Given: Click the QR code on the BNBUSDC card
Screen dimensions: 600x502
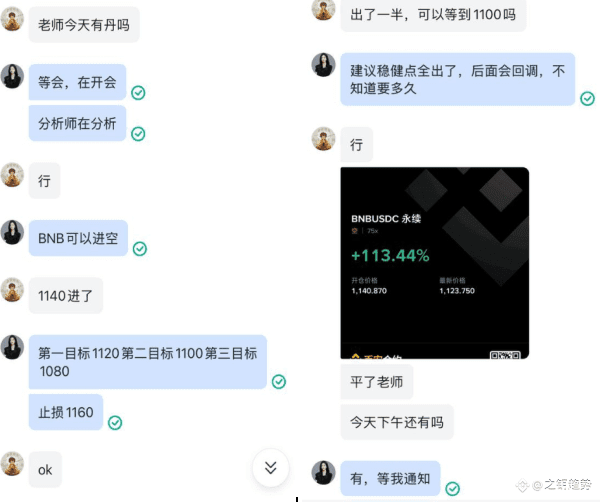Looking at the screenshot, I should click(505, 355).
